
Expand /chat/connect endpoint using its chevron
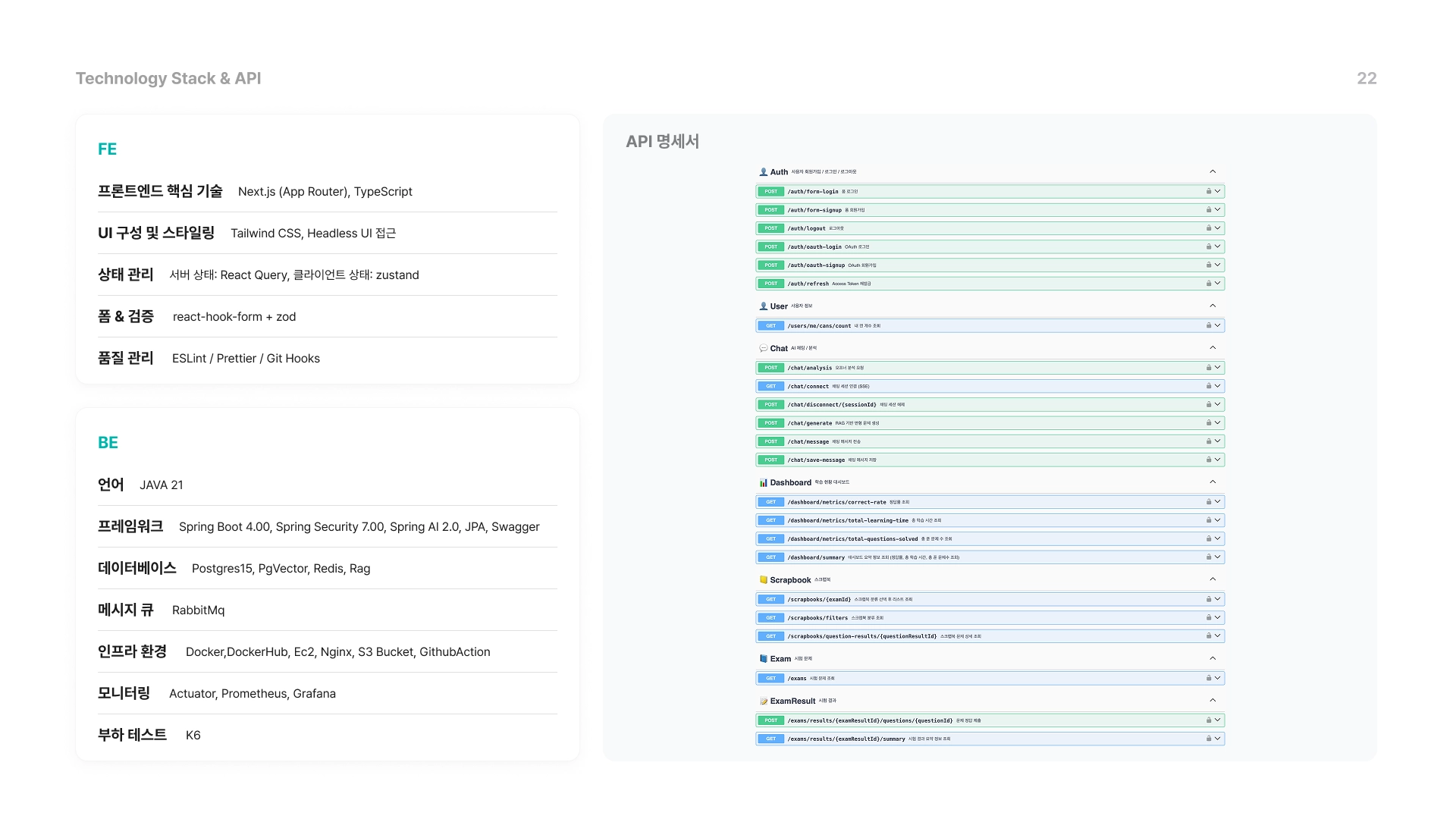[x=1218, y=386]
